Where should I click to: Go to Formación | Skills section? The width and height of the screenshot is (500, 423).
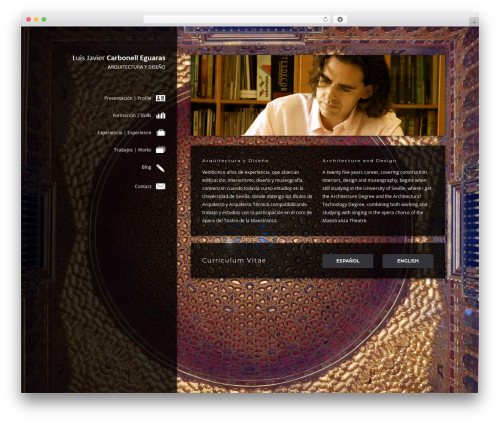(x=132, y=115)
